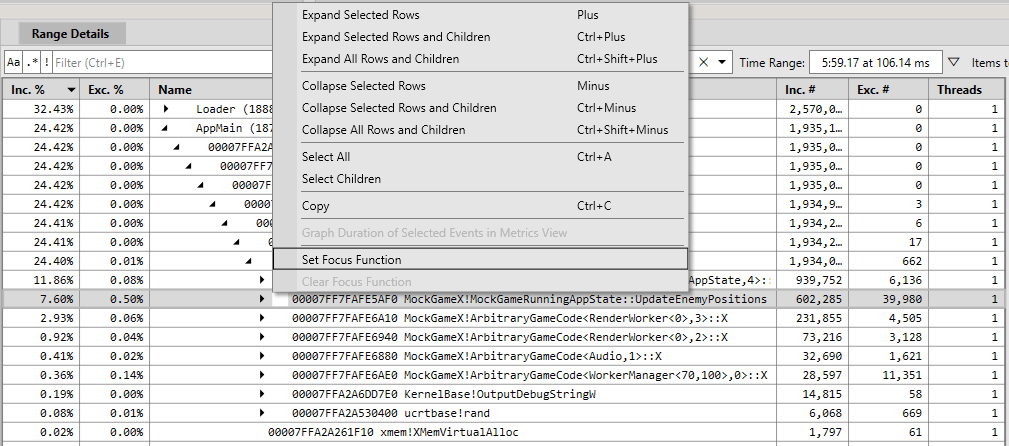This screenshot has height=446, width=1009.
Task: Choose Select Children in context menu
Action: (x=481, y=178)
